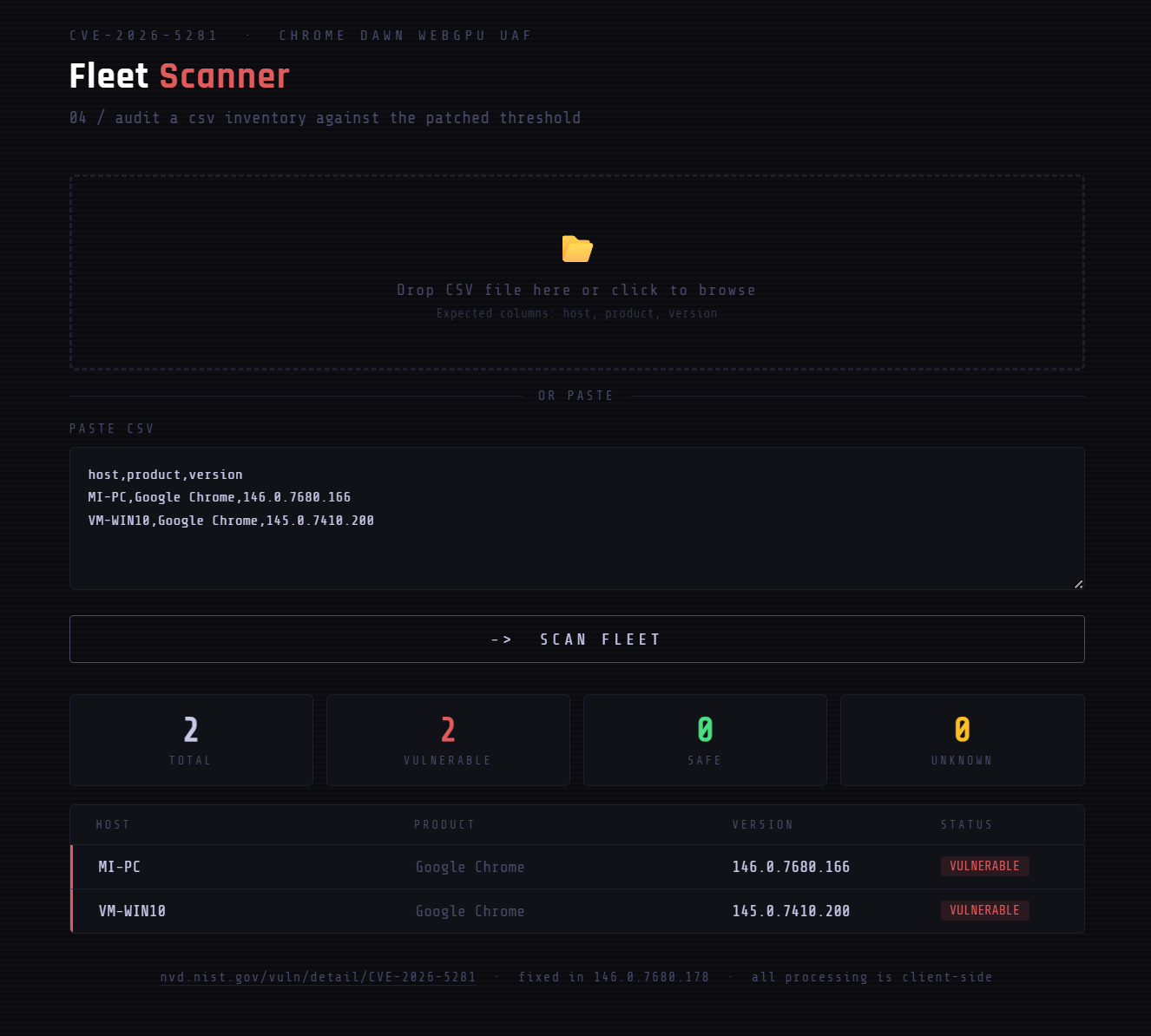Screen dimensions: 1151x1036
Task: Click the Total count card
Action: (x=191, y=740)
